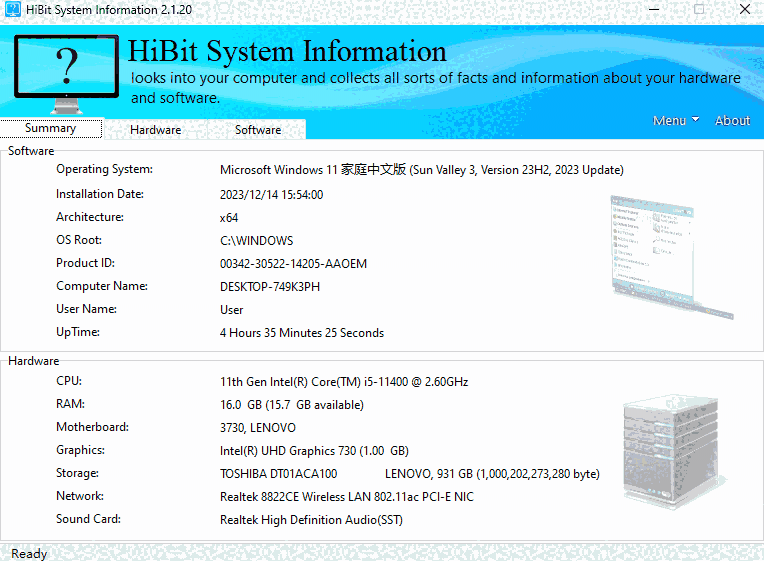Viewport: 764px width, 561px height.
Task: Click the Network label
Action: pyautogui.click(x=80, y=496)
